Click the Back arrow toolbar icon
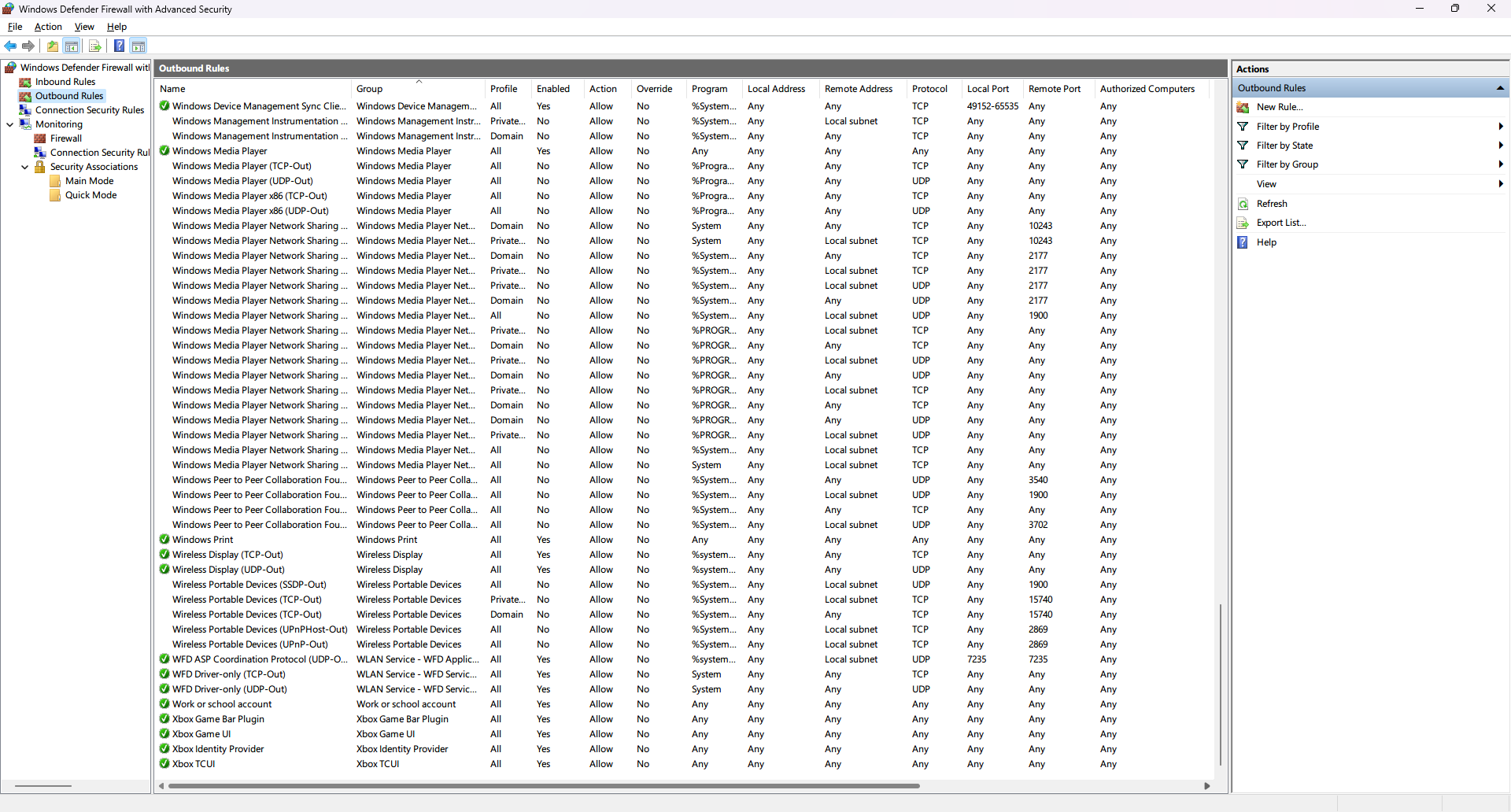Image resolution: width=1511 pixels, height=812 pixels. pyautogui.click(x=10, y=46)
